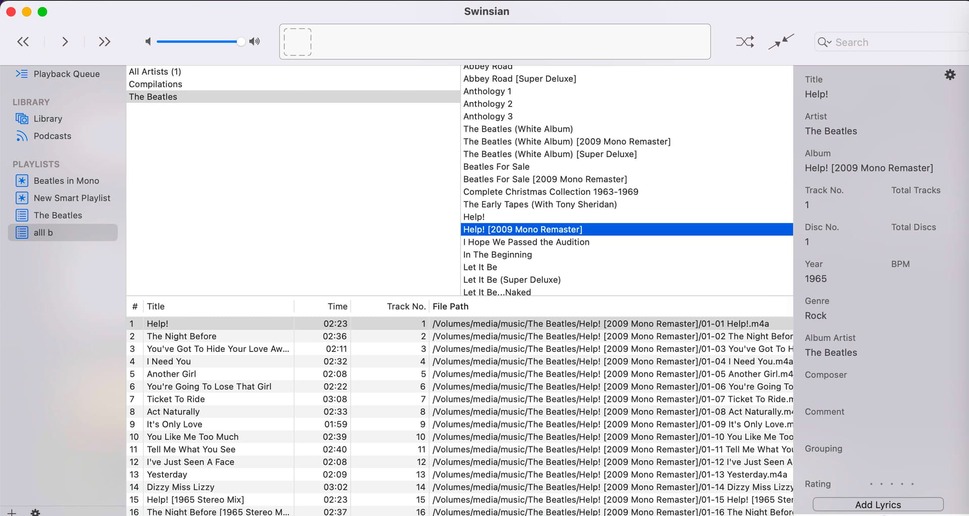Click the play button

pyautogui.click(x=65, y=42)
